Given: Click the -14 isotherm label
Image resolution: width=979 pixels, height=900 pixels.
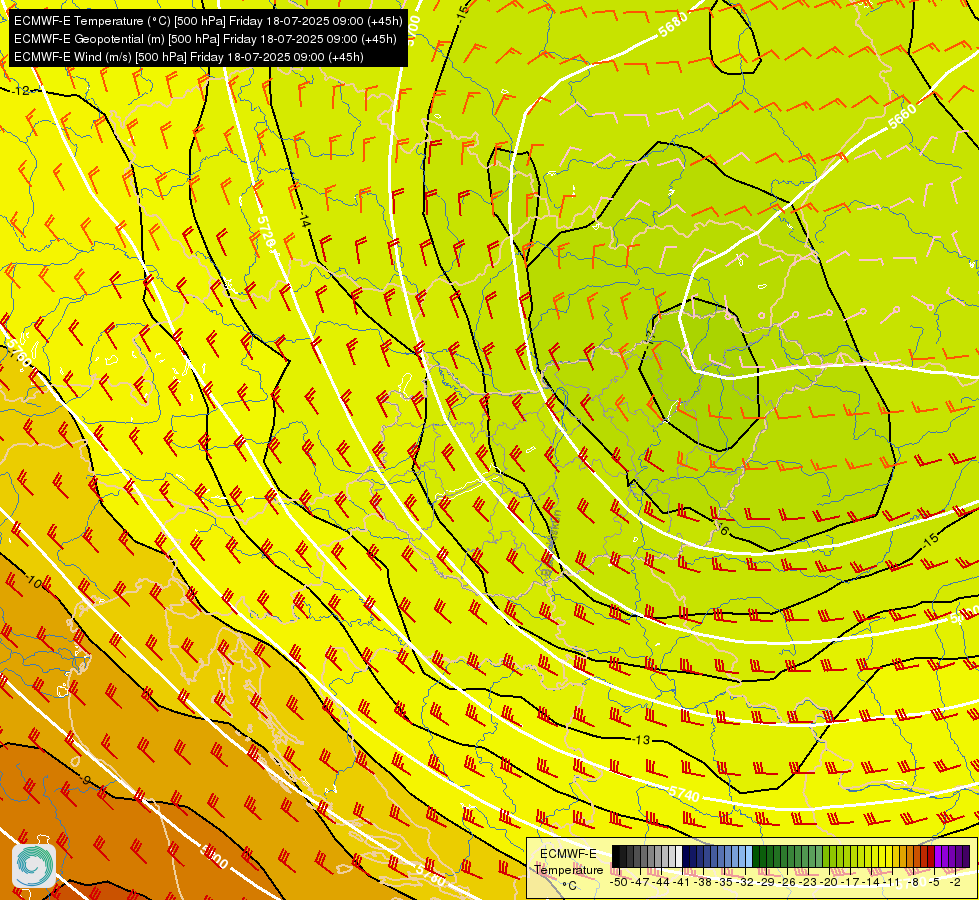Looking at the screenshot, I should coord(304,220).
